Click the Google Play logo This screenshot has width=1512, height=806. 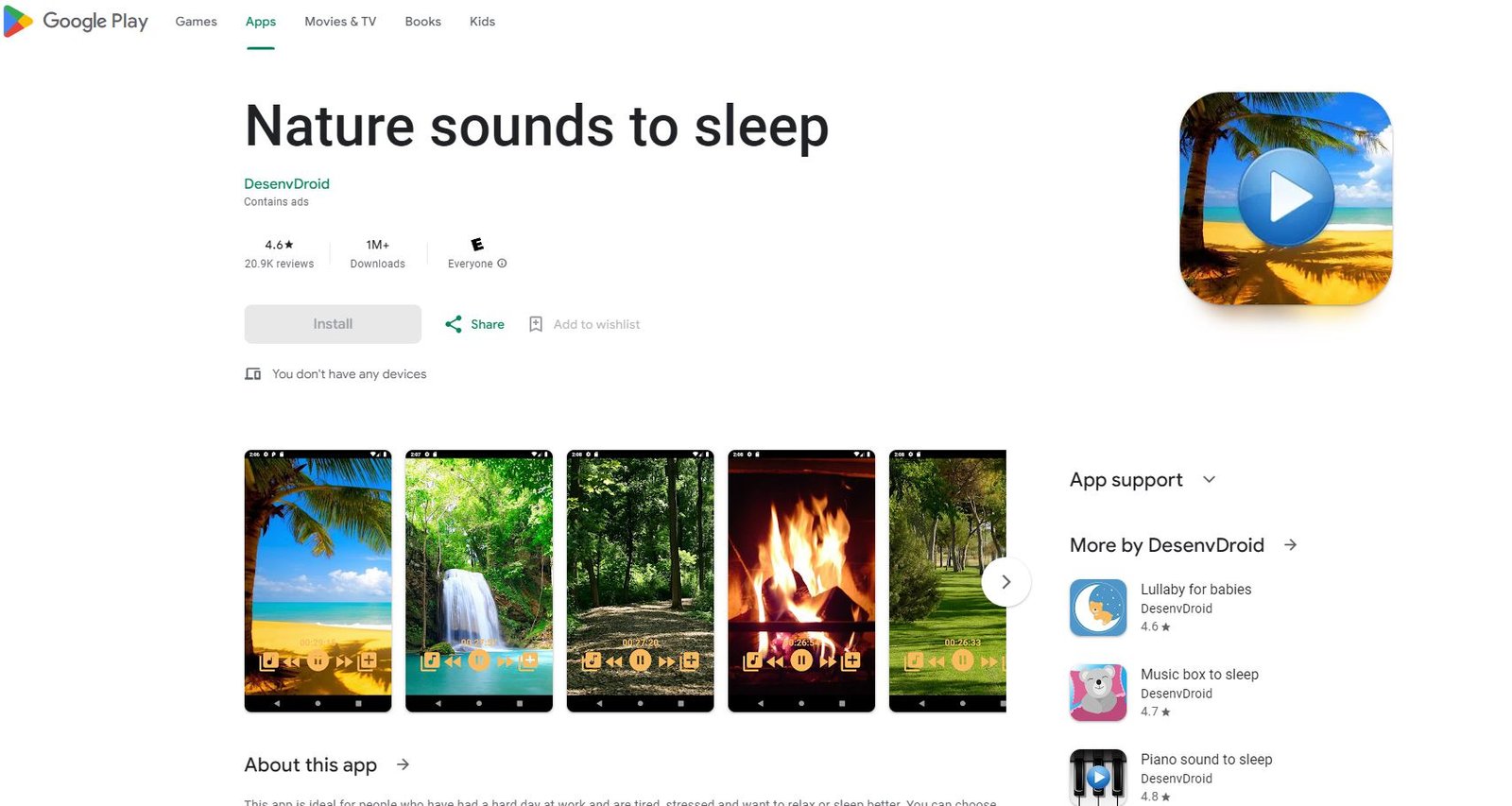click(76, 21)
